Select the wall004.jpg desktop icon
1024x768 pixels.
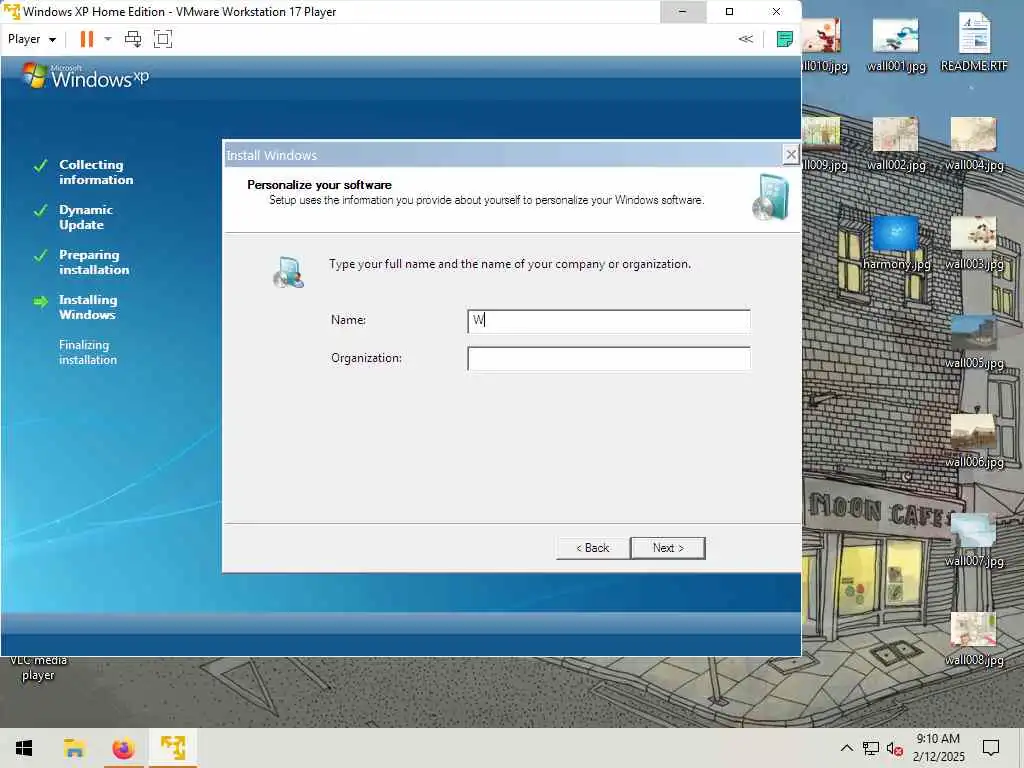tap(974, 144)
